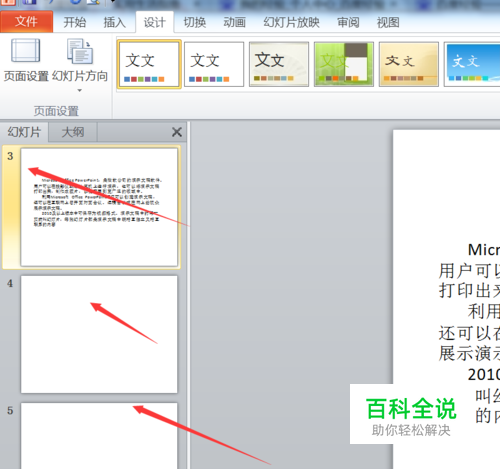Select slide 3 thumbnail with text
Viewport: 500px width, 469px height.
(x=99, y=207)
